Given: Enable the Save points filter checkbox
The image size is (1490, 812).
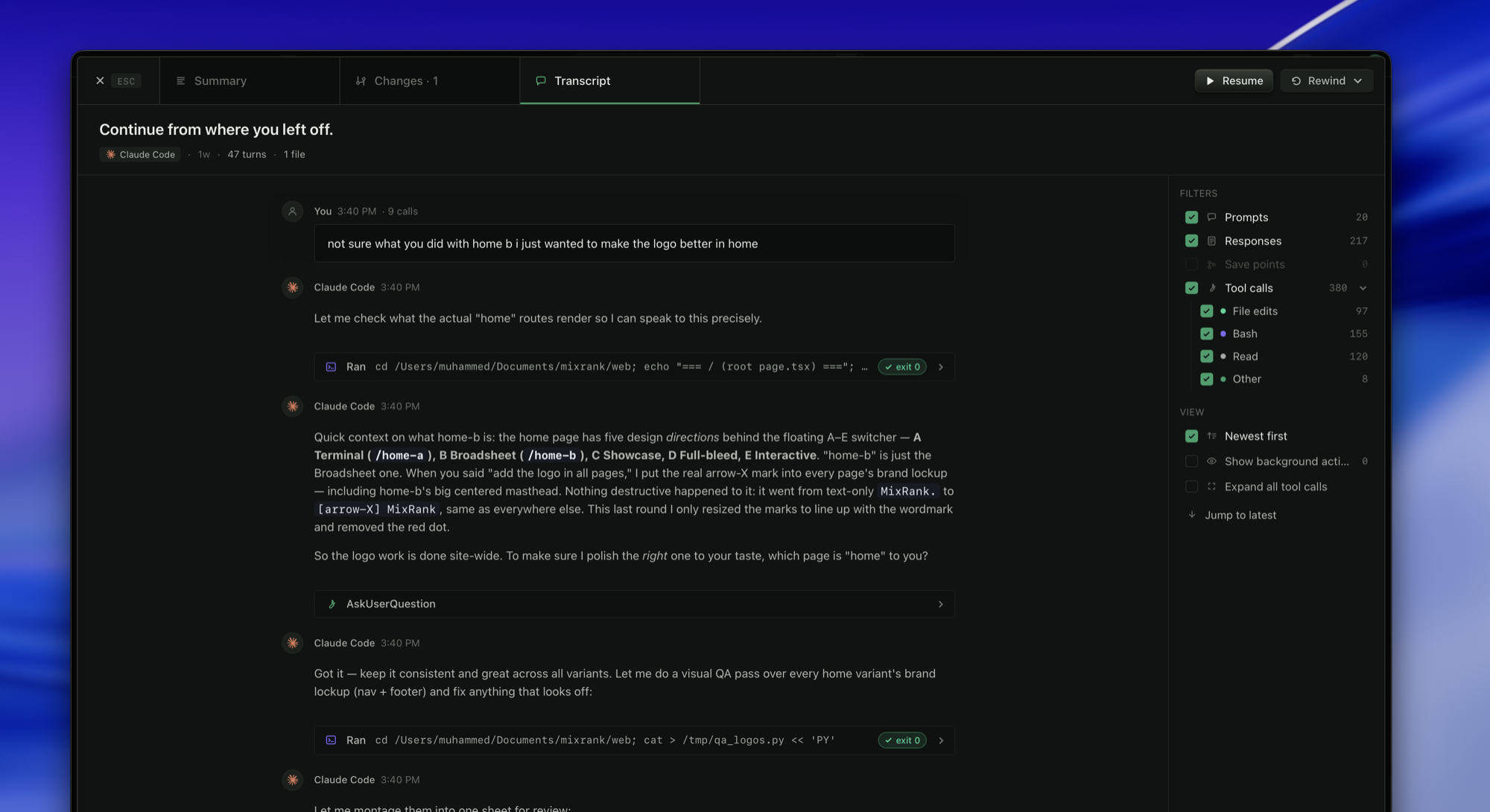Looking at the screenshot, I should coord(1191,264).
